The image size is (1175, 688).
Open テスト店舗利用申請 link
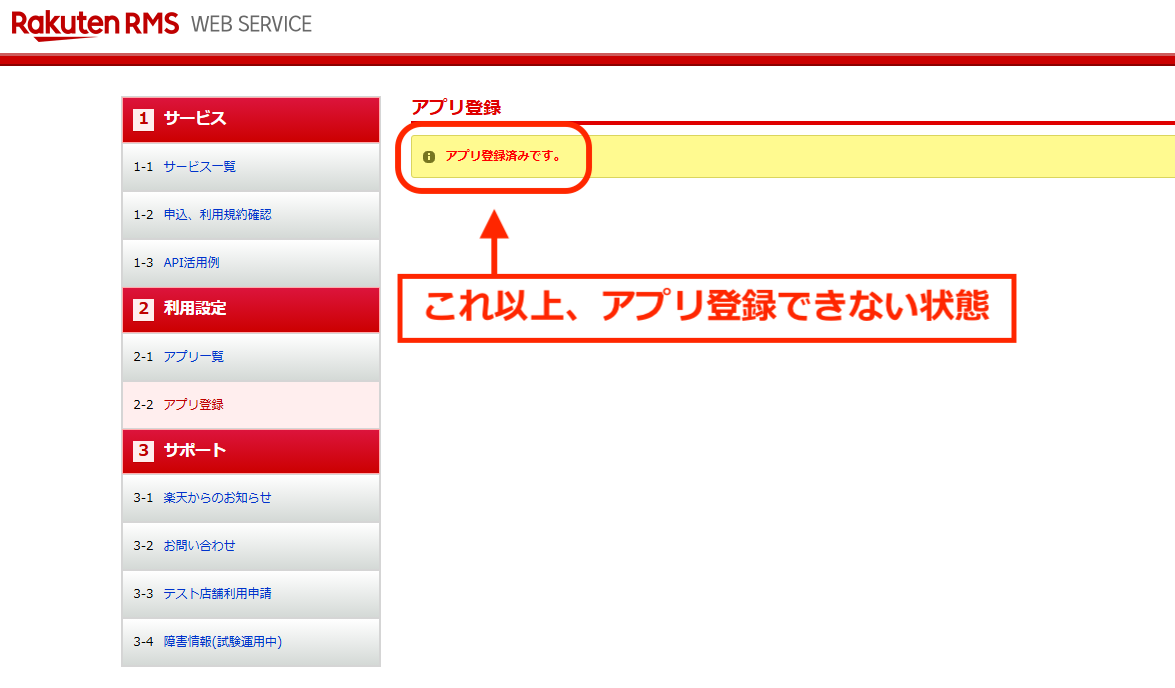pyautogui.click(x=217, y=594)
